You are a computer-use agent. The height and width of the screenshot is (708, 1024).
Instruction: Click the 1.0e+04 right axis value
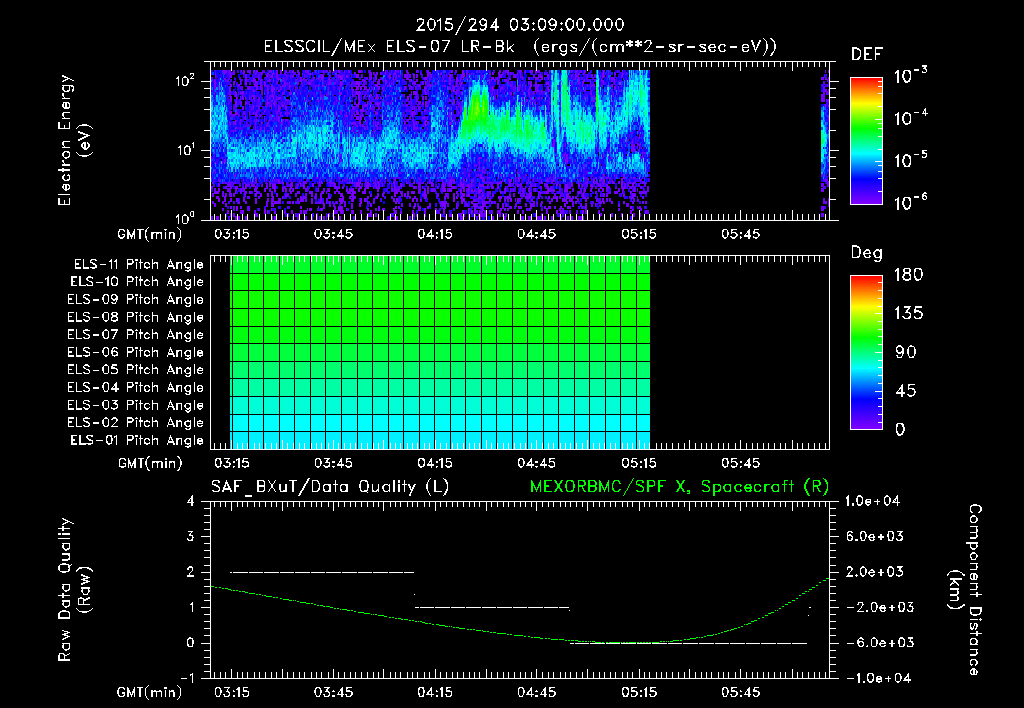(x=872, y=501)
